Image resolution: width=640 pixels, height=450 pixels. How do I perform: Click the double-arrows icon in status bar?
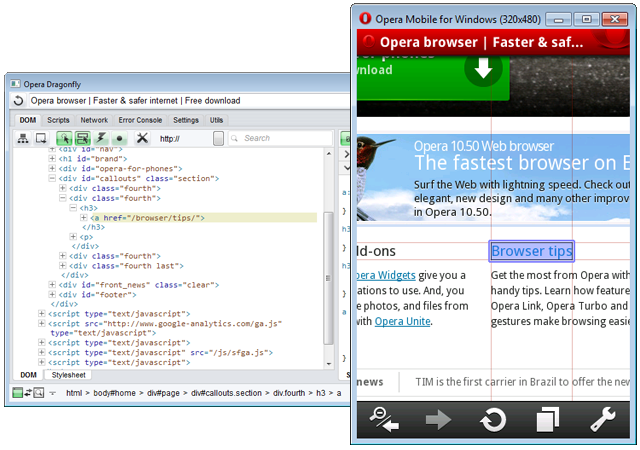point(28,393)
